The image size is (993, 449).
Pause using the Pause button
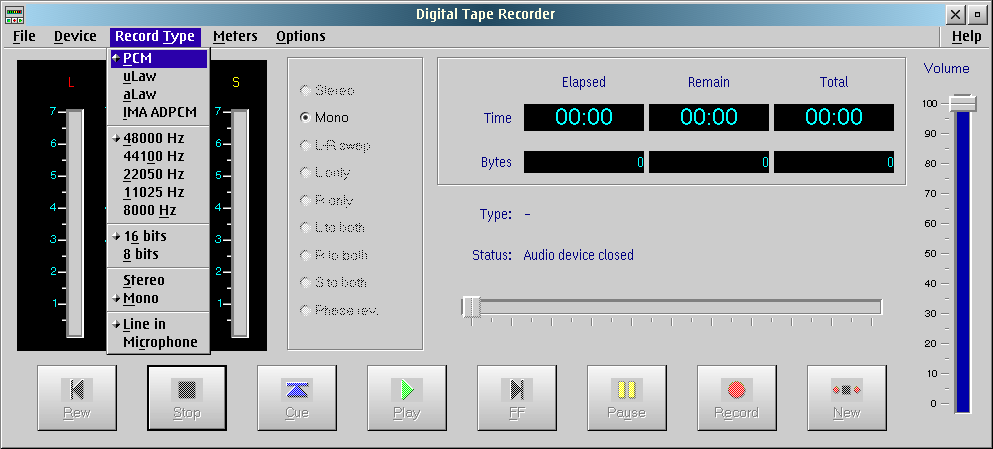click(626, 397)
